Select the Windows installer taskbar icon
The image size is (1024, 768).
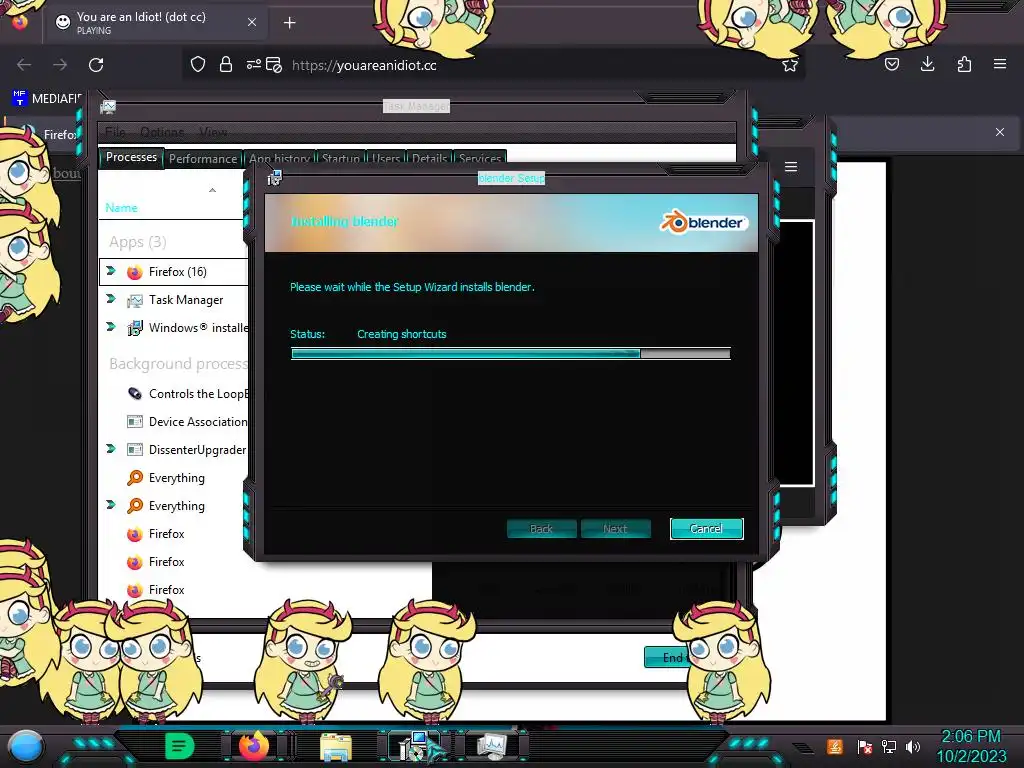[x=416, y=746]
